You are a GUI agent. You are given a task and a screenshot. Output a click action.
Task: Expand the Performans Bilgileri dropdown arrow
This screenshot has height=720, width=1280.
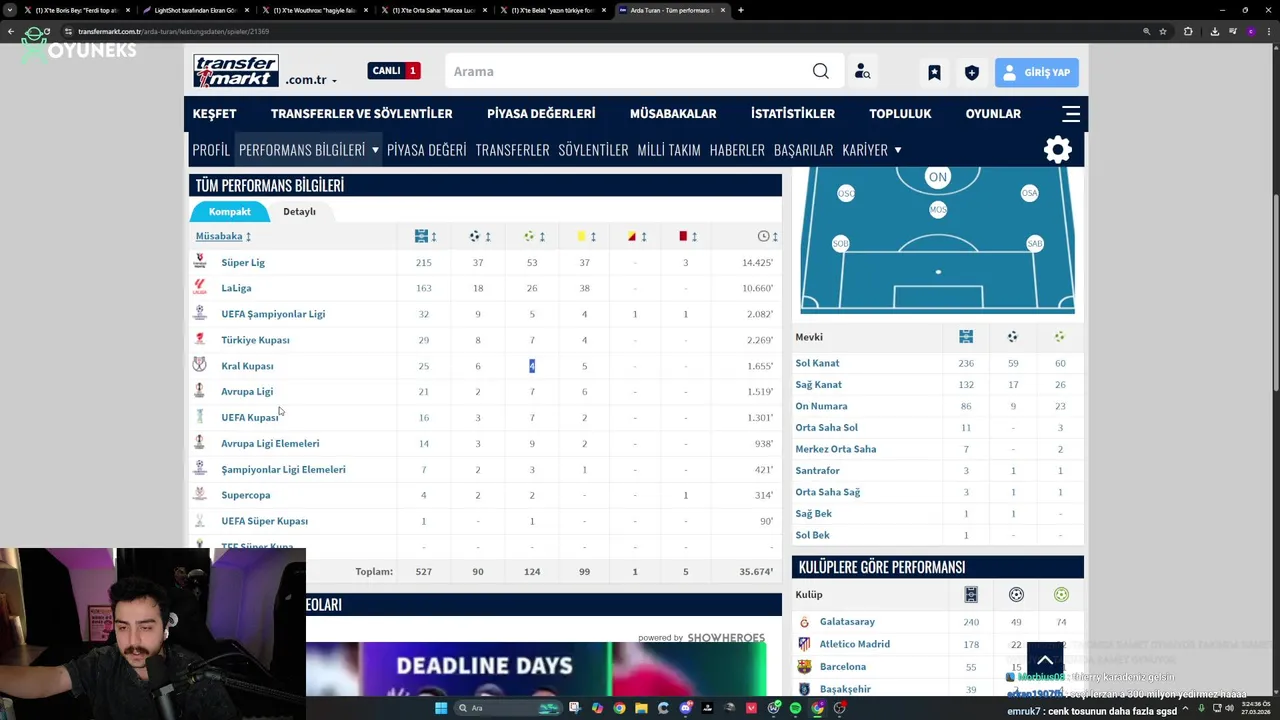375,150
